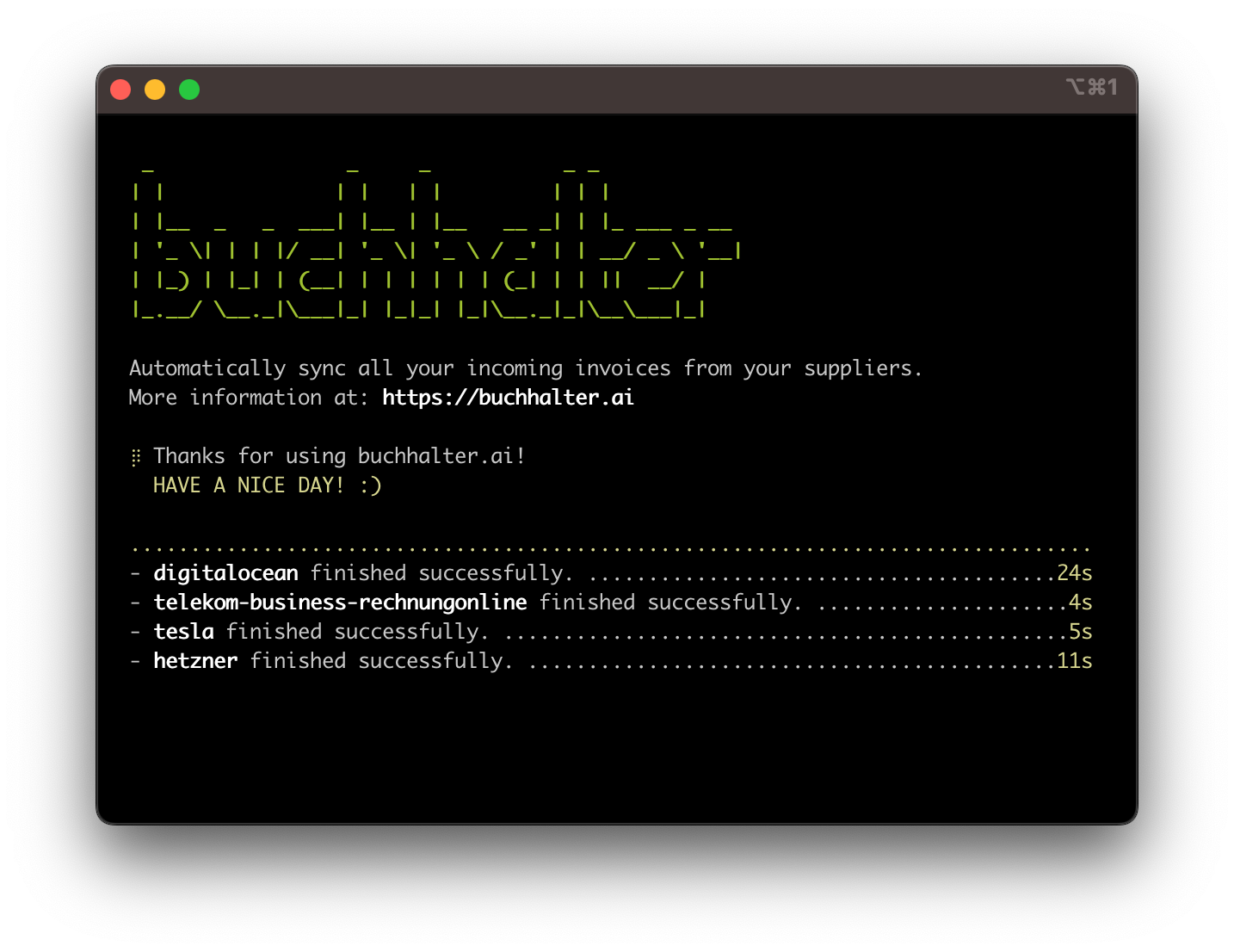Select the telekom-business-rechnungonline supplier entry
Screen dimensions: 1234x952
click(340, 602)
